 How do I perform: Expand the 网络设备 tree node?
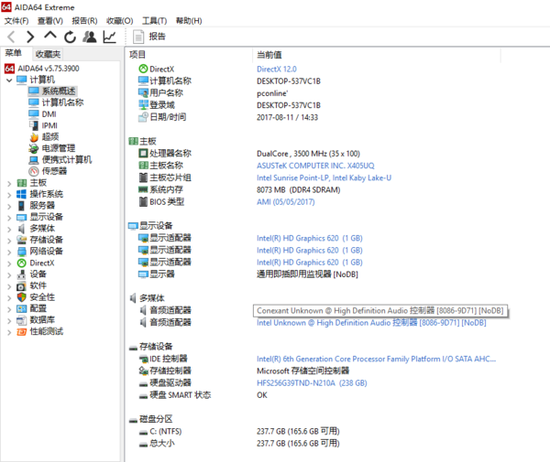click(x=9, y=252)
